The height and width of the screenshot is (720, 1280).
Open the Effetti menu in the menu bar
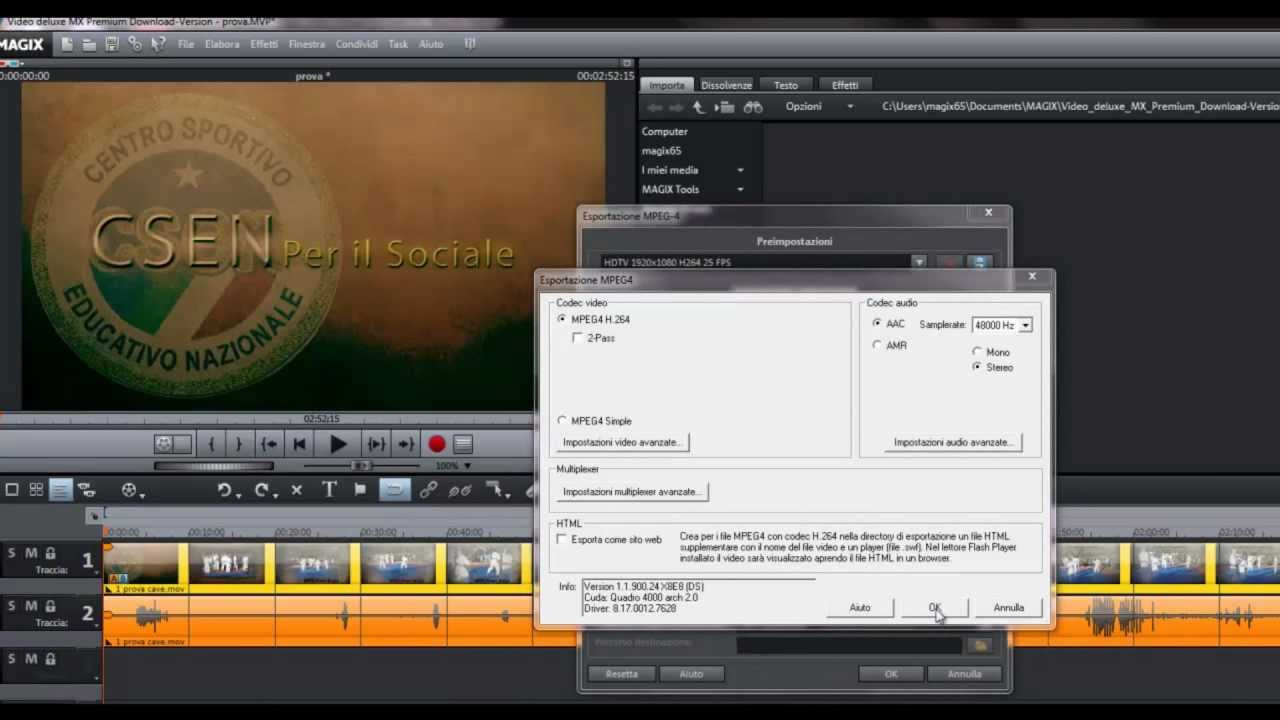click(x=264, y=44)
